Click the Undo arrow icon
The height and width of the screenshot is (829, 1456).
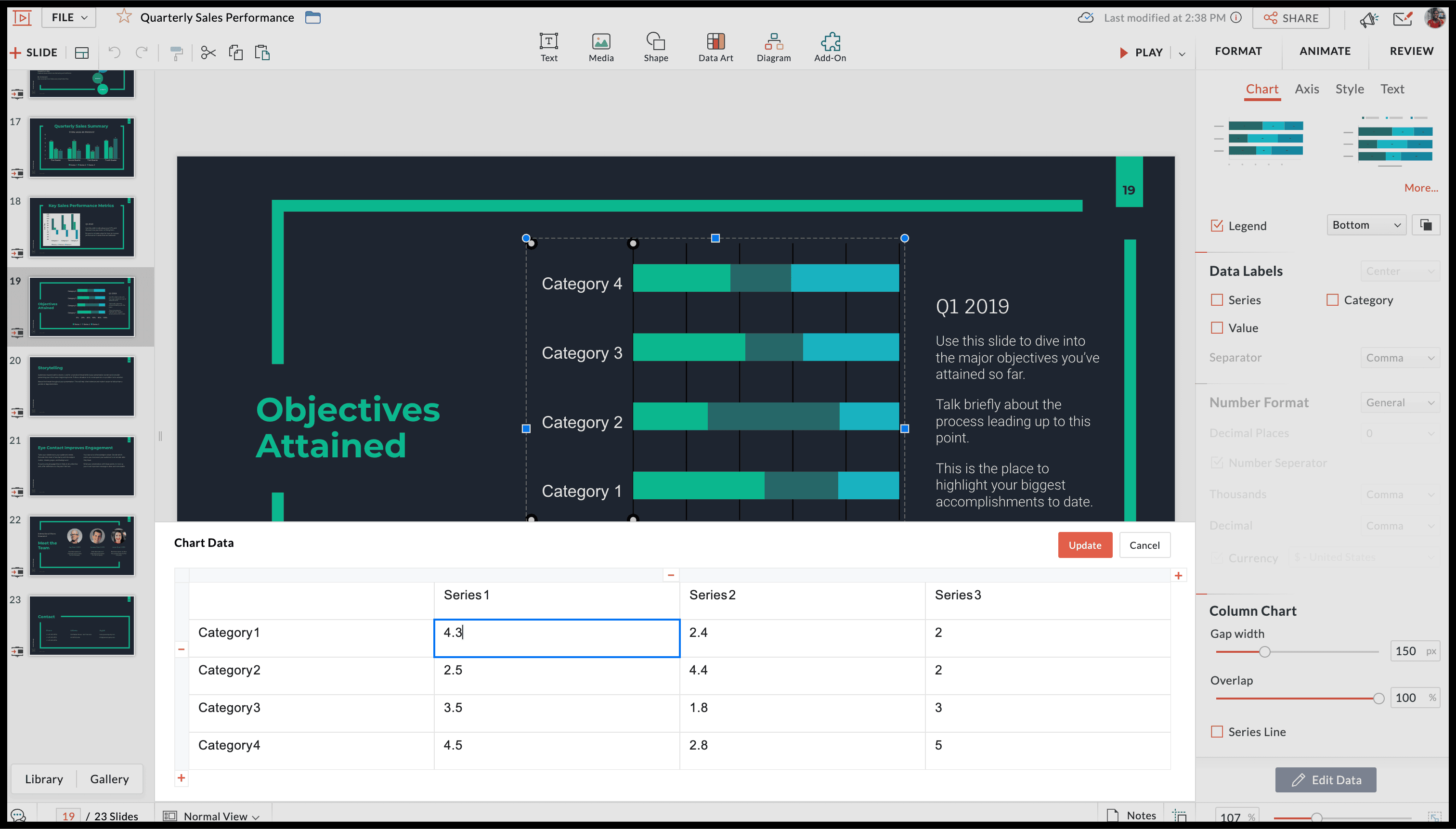point(115,52)
